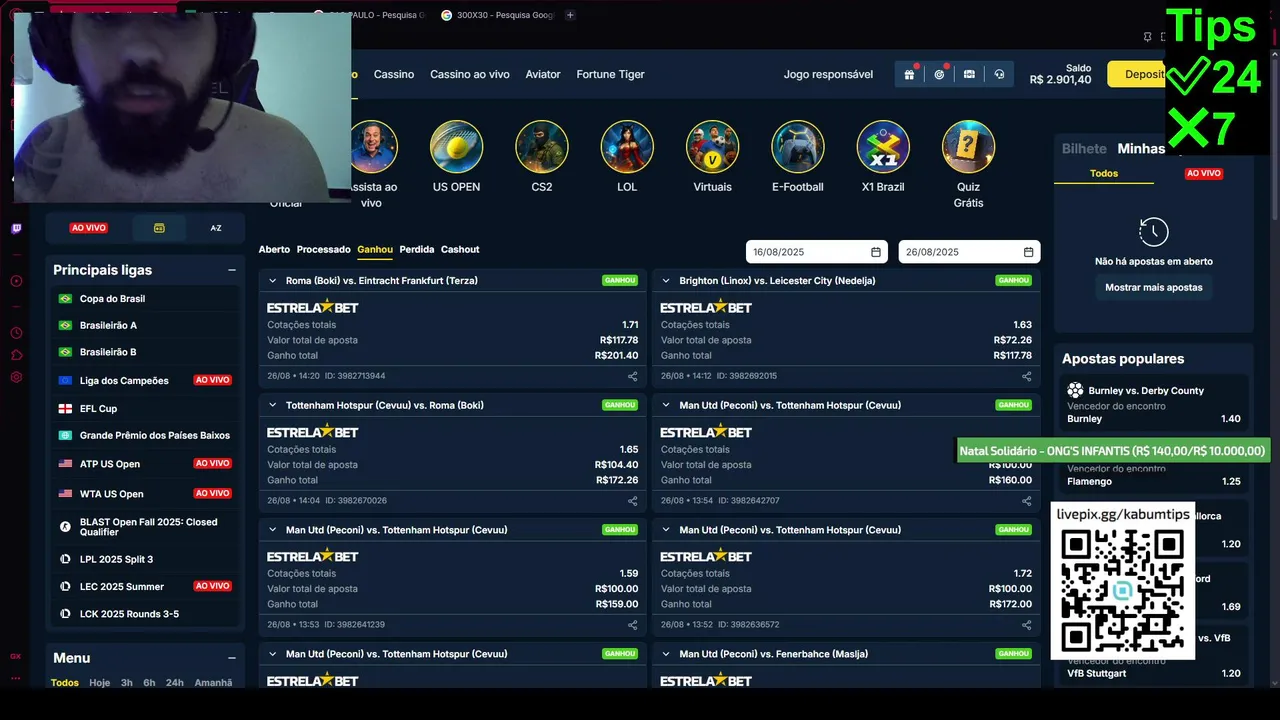Click the soccer ball icon on Burnley vs. Derby County
Viewport: 1280px width, 720px height.
pos(1075,390)
